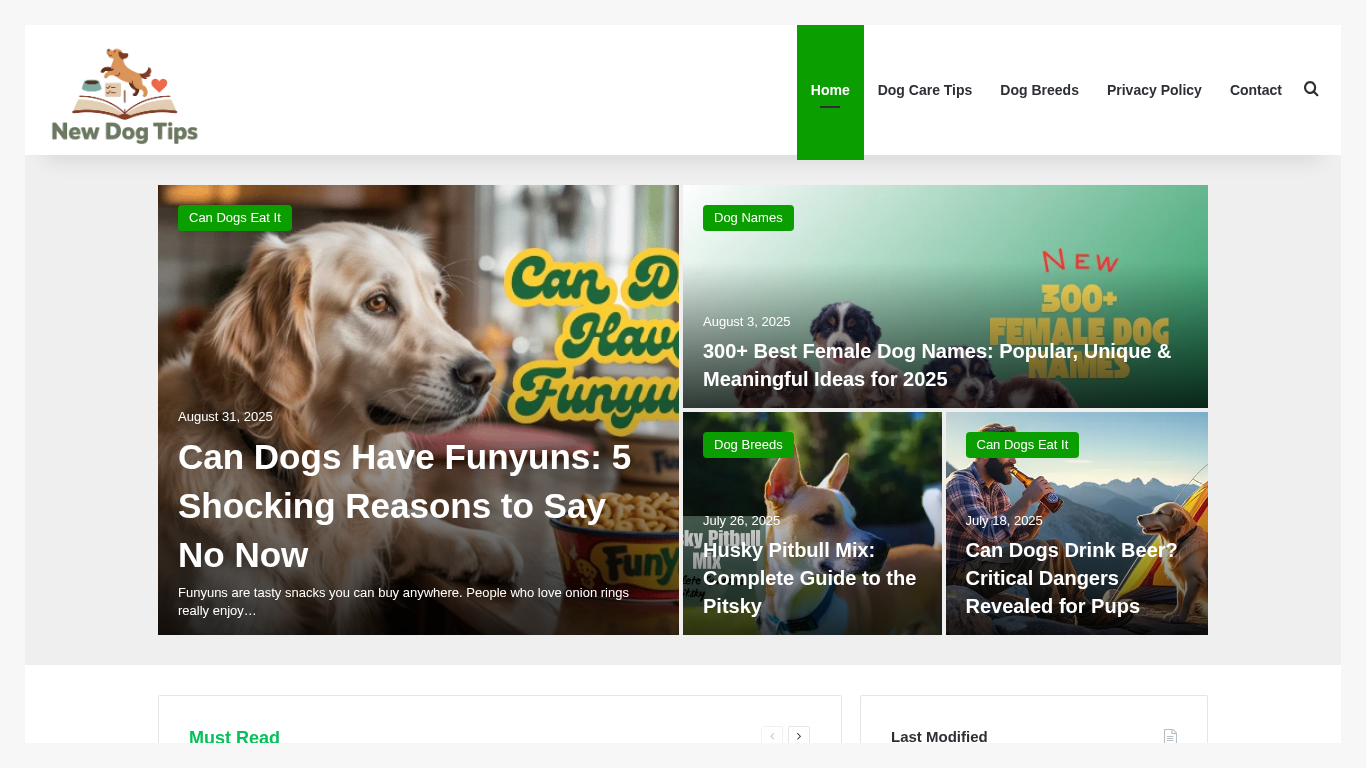Click the New Dog Tips logo
The width and height of the screenshot is (1366, 768).
125,95
